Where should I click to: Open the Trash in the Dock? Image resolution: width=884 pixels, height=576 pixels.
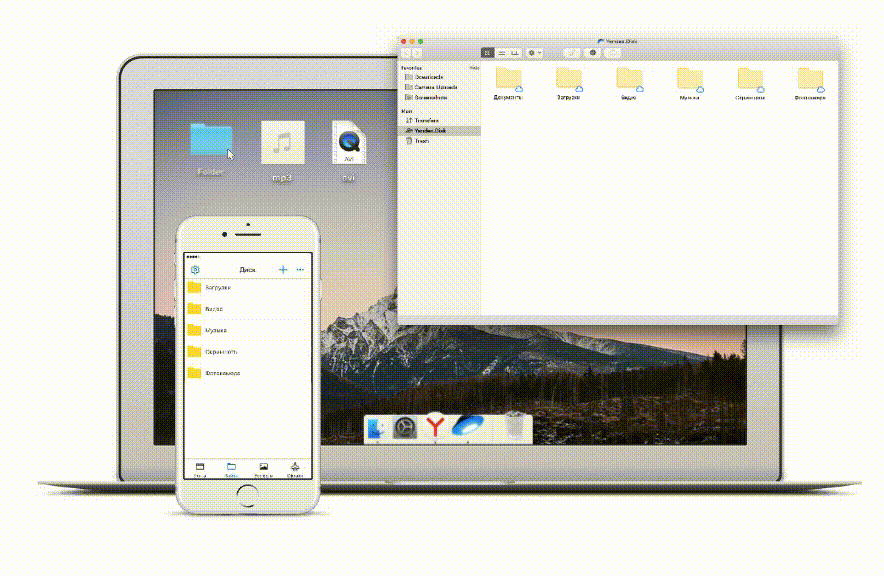click(514, 427)
